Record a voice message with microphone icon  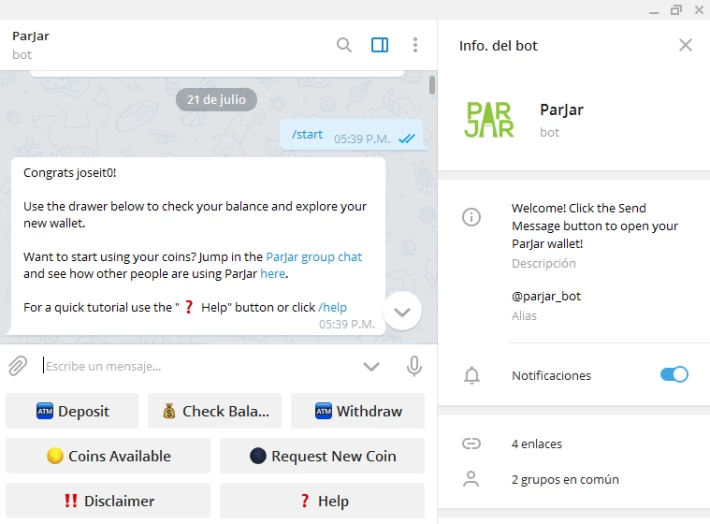(x=414, y=366)
